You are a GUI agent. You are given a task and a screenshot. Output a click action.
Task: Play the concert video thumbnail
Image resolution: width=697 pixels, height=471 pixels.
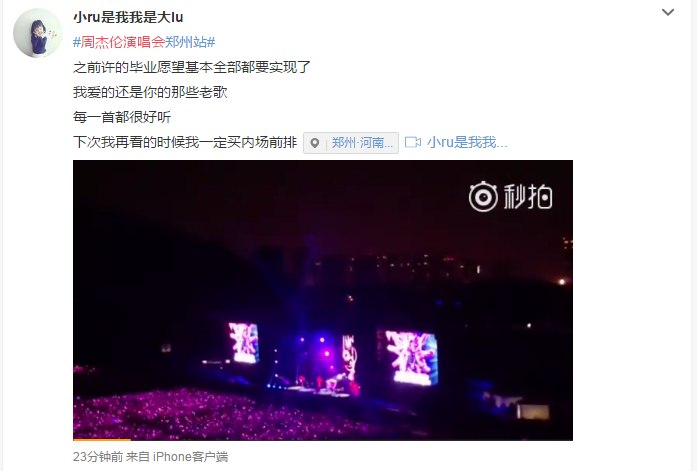(x=323, y=300)
